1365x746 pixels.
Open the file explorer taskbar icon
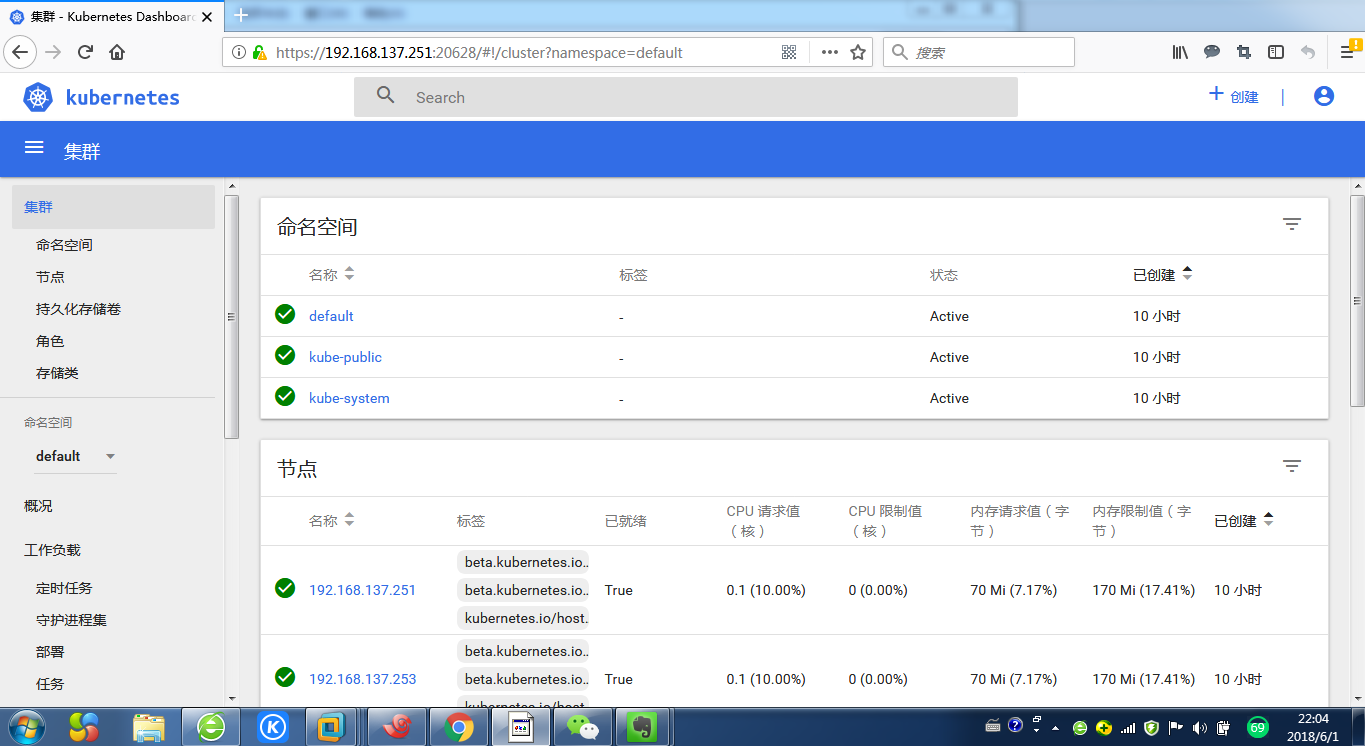click(x=149, y=727)
